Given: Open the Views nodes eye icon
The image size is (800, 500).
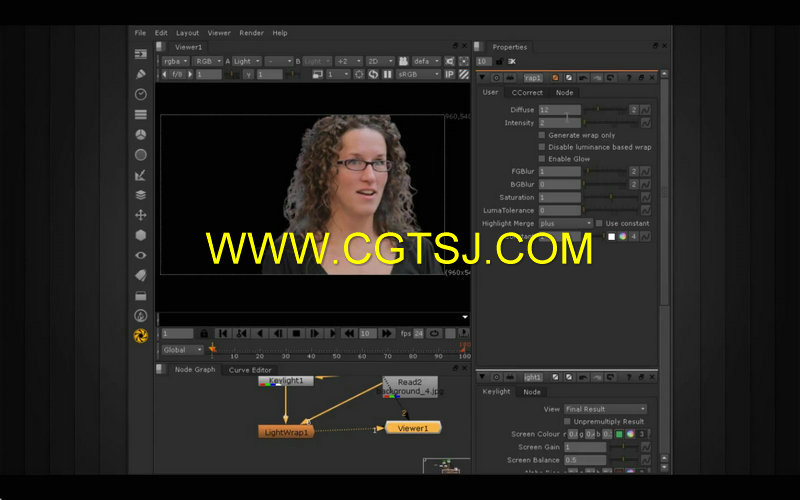Looking at the screenshot, I should coord(141,255).
